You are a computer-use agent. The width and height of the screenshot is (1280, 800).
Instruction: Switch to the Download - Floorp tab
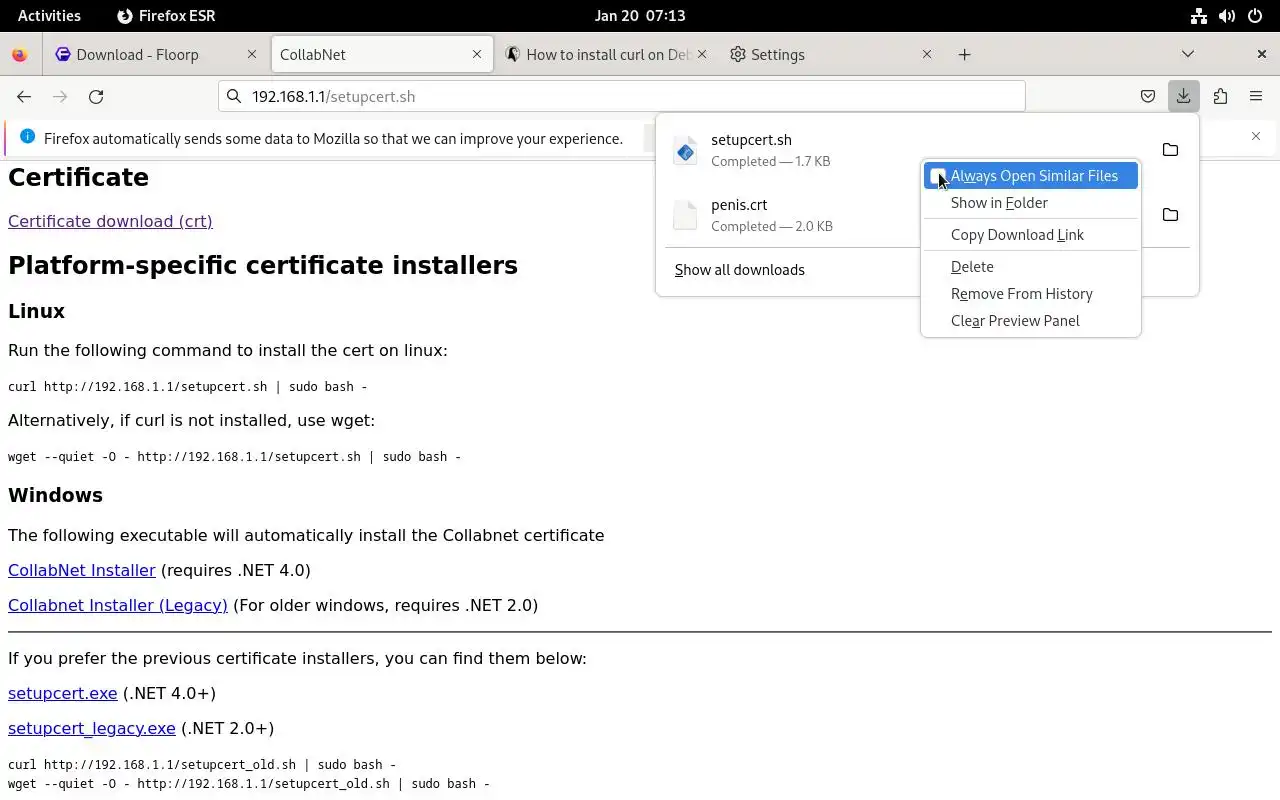pyautogui.click(x=156, y=54)
